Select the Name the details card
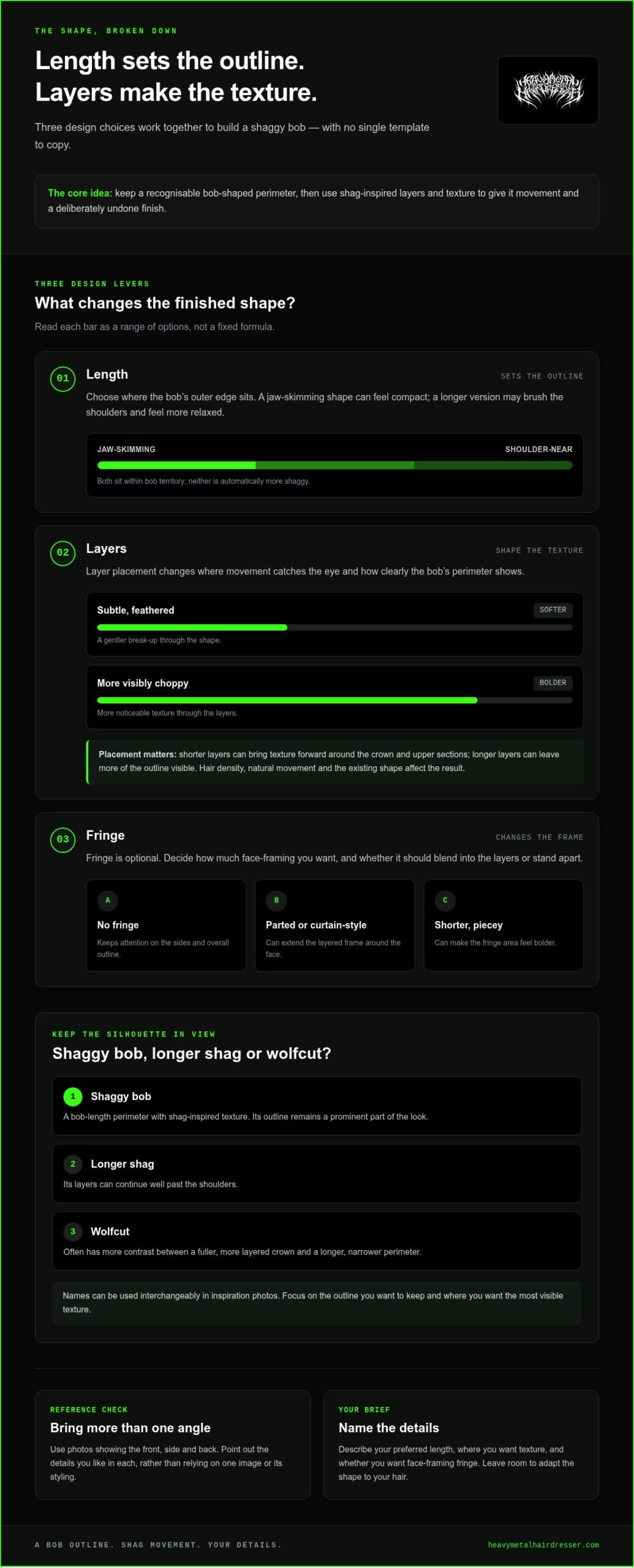The image size is (634, 1568). [x=461, y=1444]
